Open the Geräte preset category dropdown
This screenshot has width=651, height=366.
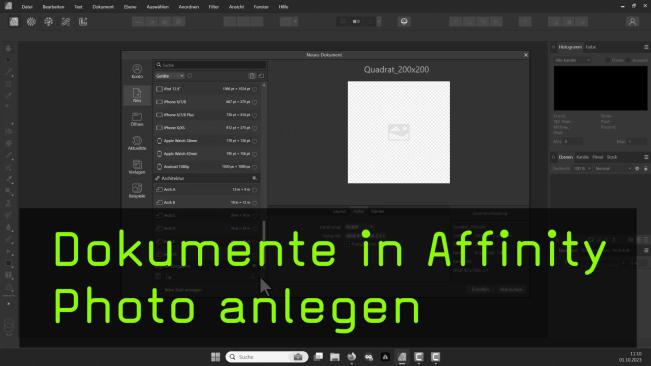coord(169,76)
